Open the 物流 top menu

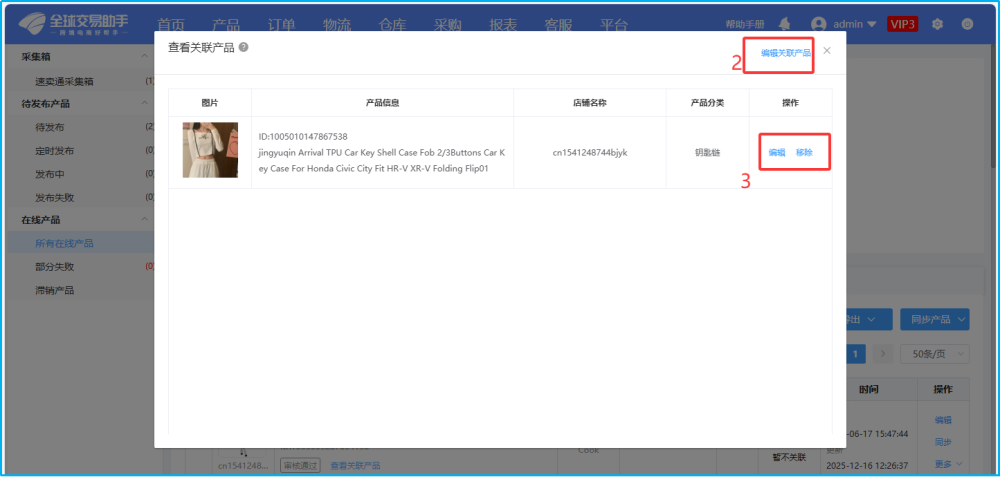[x=337, y=25]
